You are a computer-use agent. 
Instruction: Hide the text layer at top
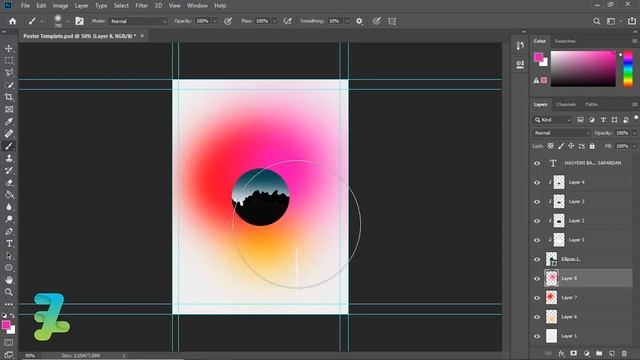(x=537, y=163)
